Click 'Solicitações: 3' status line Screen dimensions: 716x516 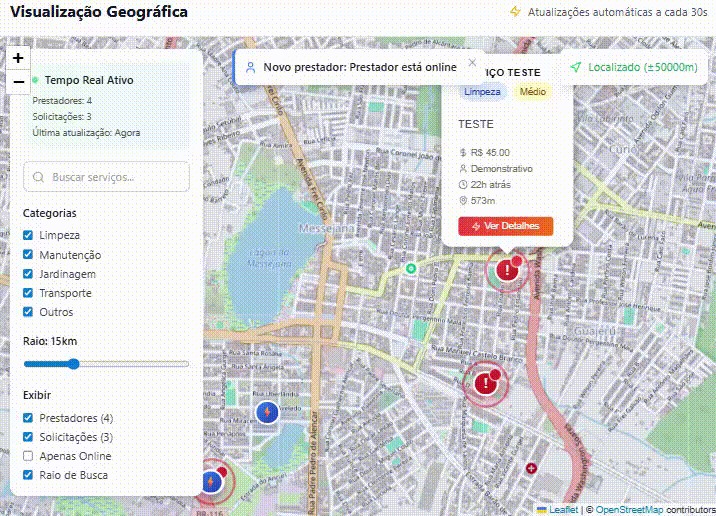[x=62, y=116]
